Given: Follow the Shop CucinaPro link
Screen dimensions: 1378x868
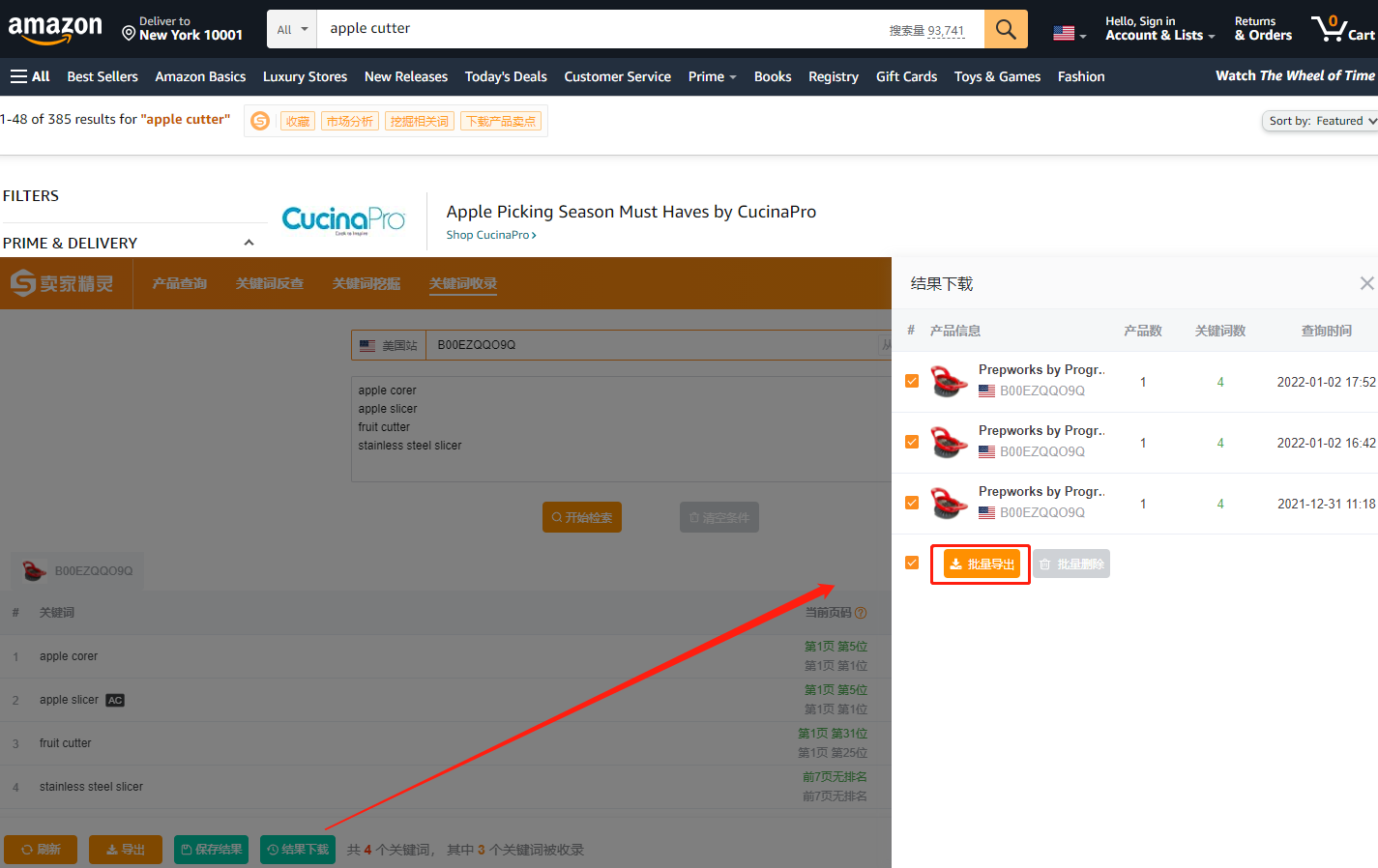Looking at the screenshot, I should (490, 235).
